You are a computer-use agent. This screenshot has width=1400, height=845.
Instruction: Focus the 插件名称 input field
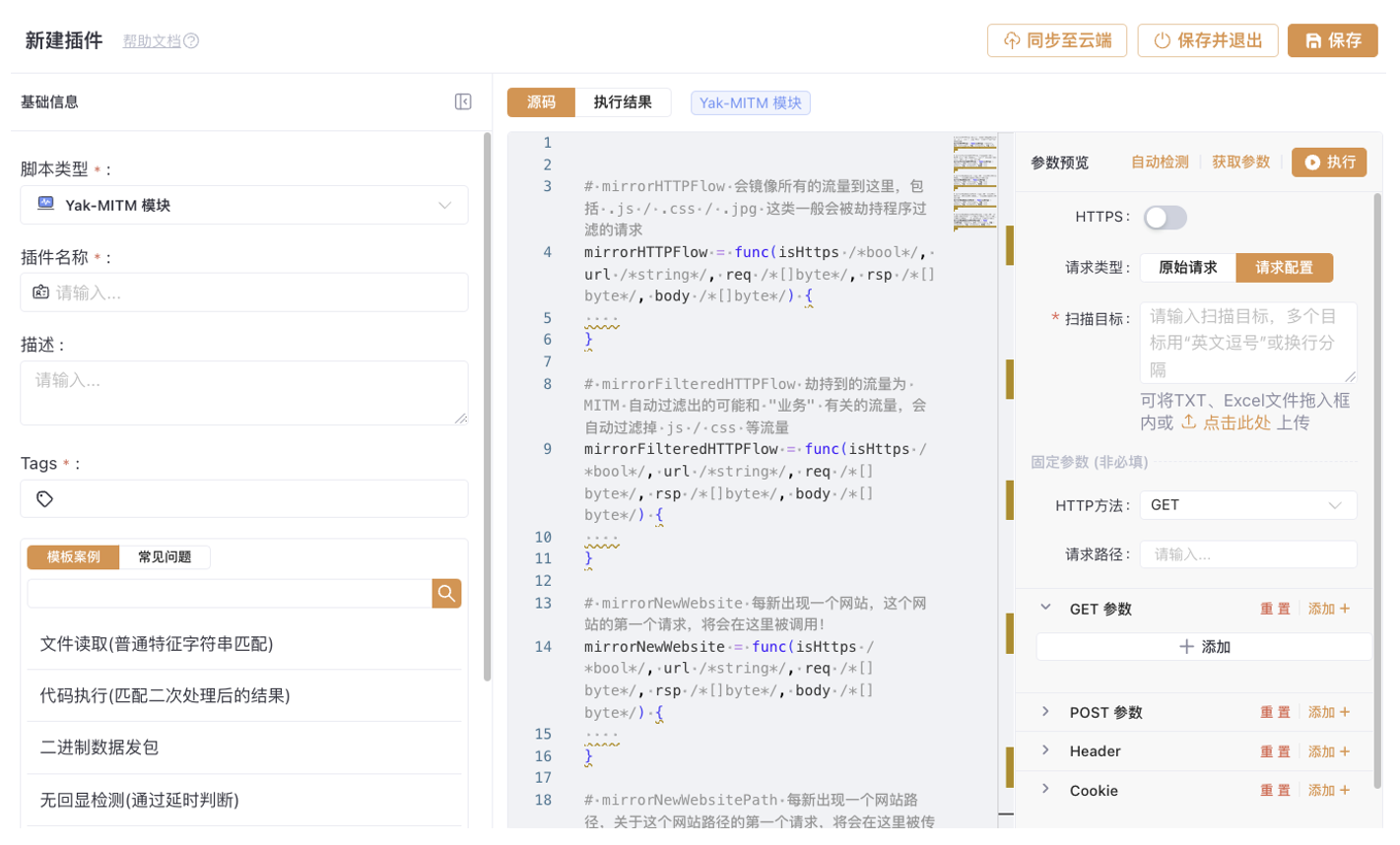[x=244, y=292]
